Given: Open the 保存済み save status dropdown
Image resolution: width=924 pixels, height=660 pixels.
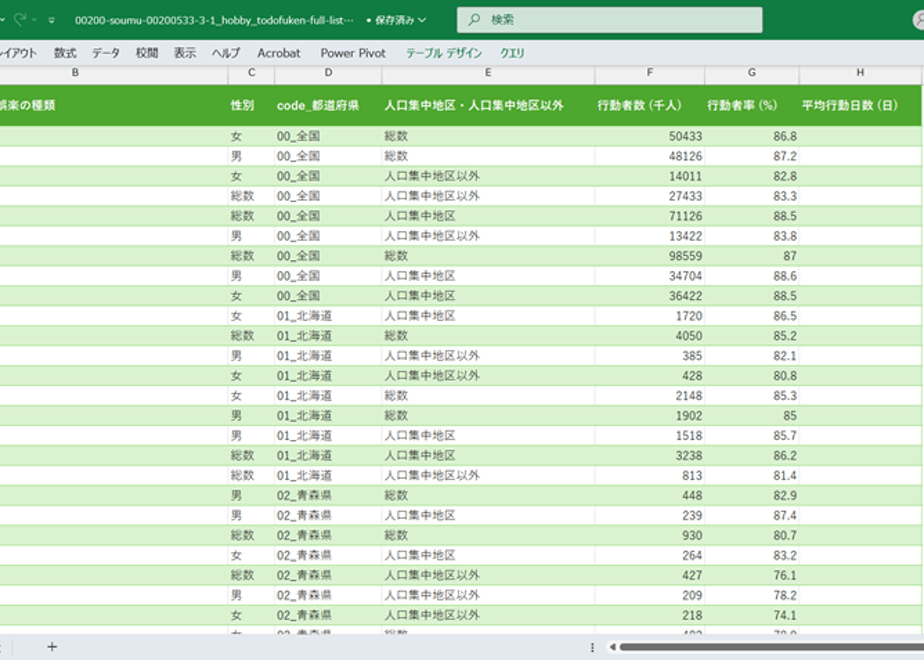Looking at the screenshot, I should 396,20.
